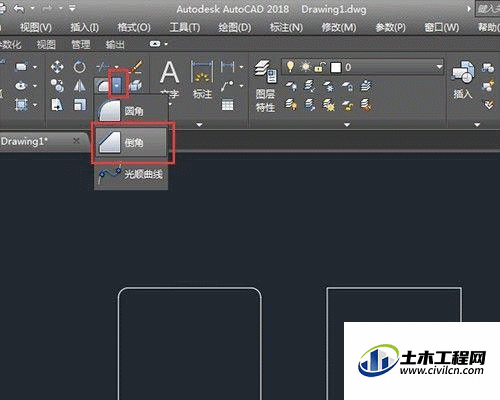The image size is (500, 400).
Task: Click the Rectangle tool in Draw panel
Action: coord(21,67)
